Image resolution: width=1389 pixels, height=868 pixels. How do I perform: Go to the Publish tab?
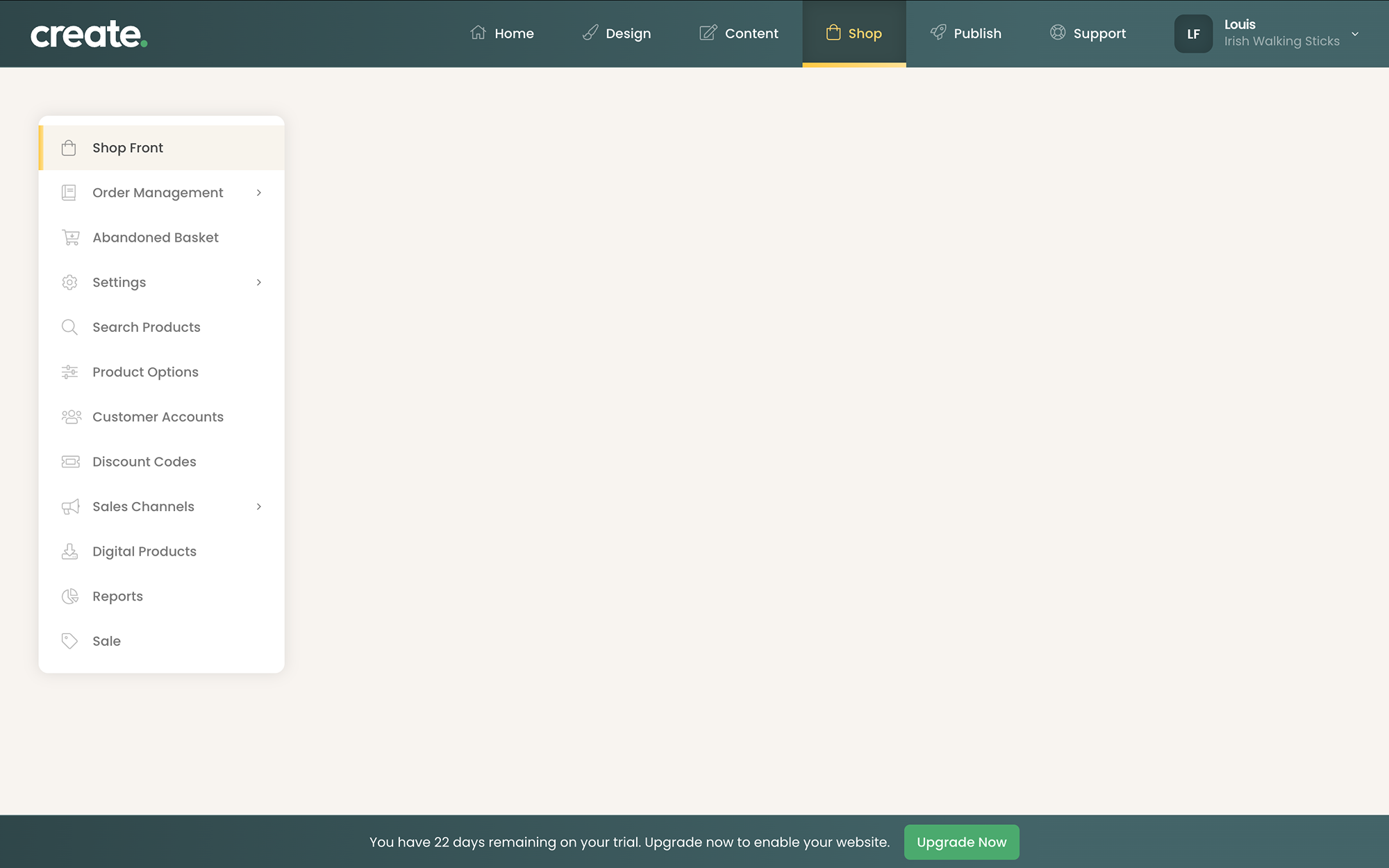[966, 33]
